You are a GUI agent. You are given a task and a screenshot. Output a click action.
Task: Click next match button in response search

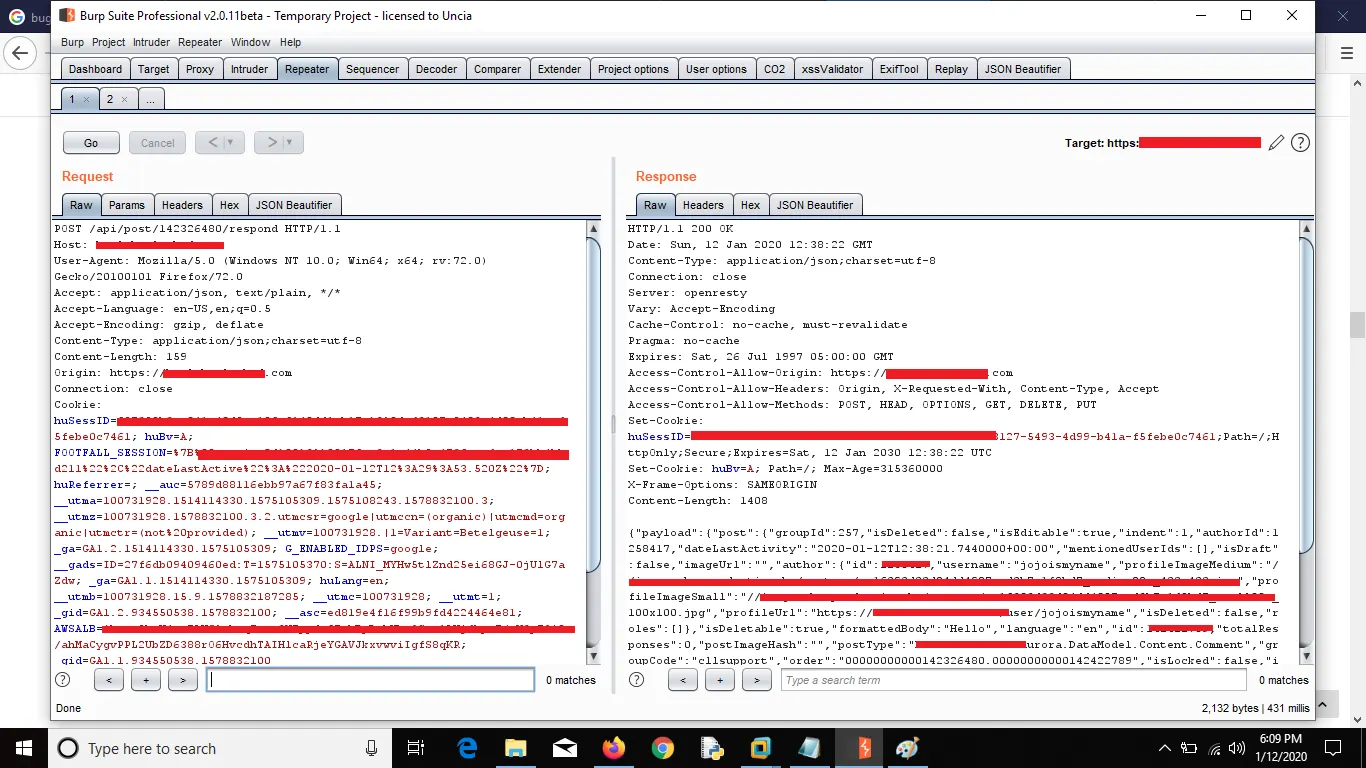(x=757, y=680)
